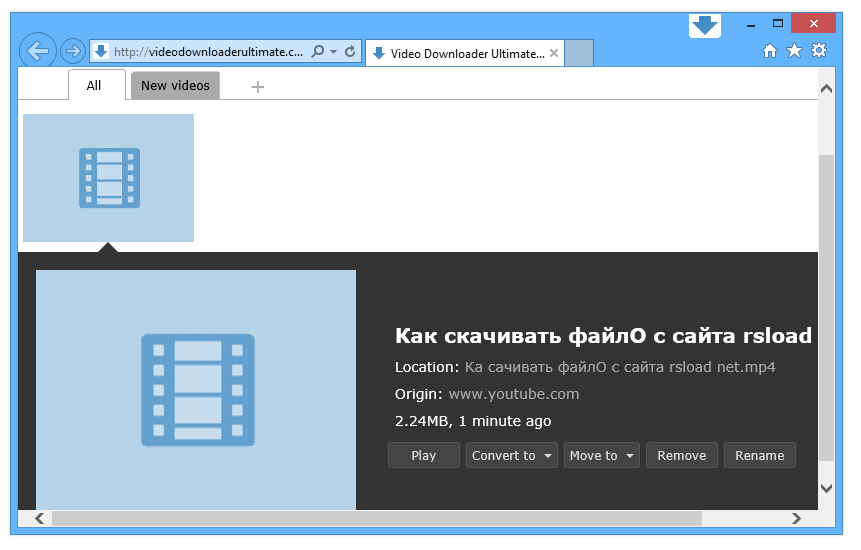Screen dimensions: 861x550
Task: Open the Video Downloader blue arrow toolbar button
Action: point(705,25)
